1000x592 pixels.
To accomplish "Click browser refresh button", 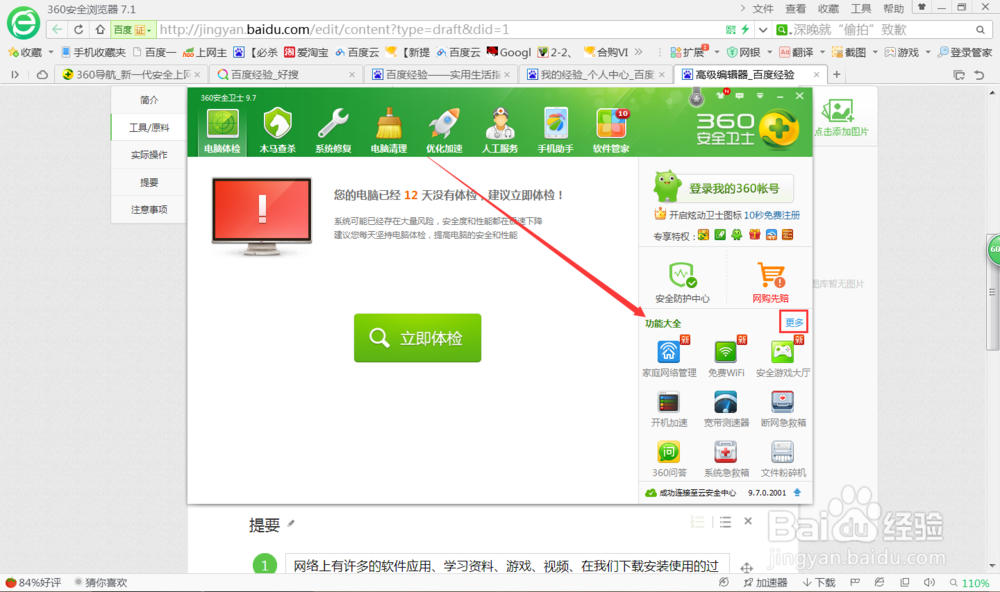I will pyautogui.click(x=78, y=29).
